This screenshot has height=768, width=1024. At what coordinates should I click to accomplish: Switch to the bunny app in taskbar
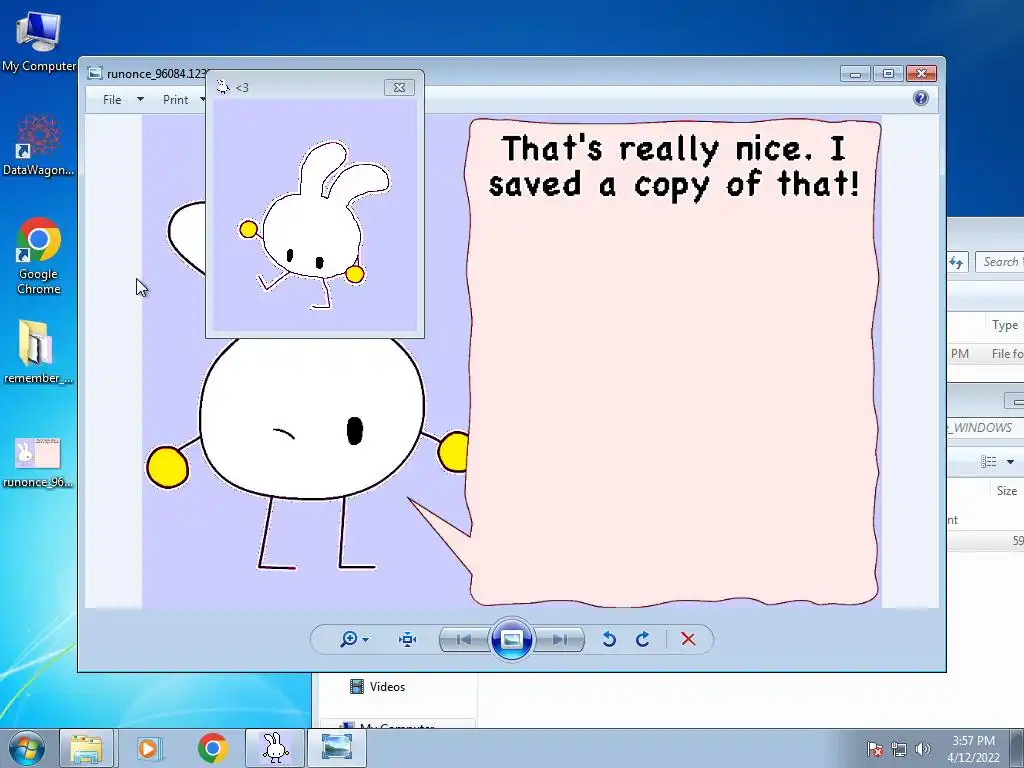point(275,748)
